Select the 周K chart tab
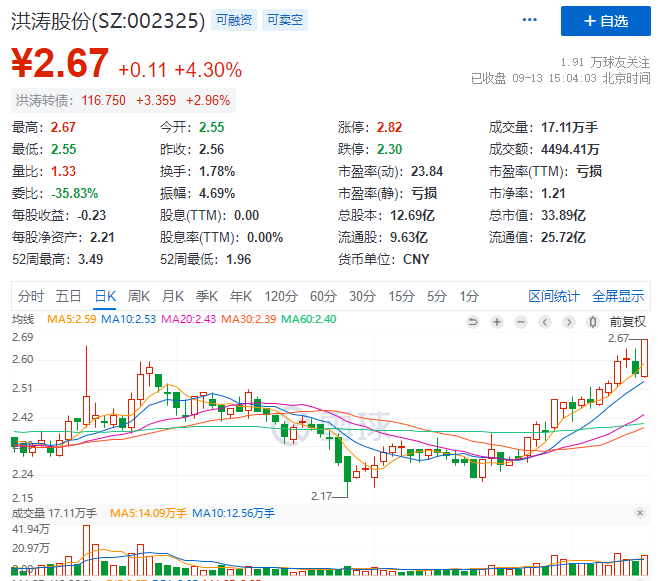 point(139,296)
